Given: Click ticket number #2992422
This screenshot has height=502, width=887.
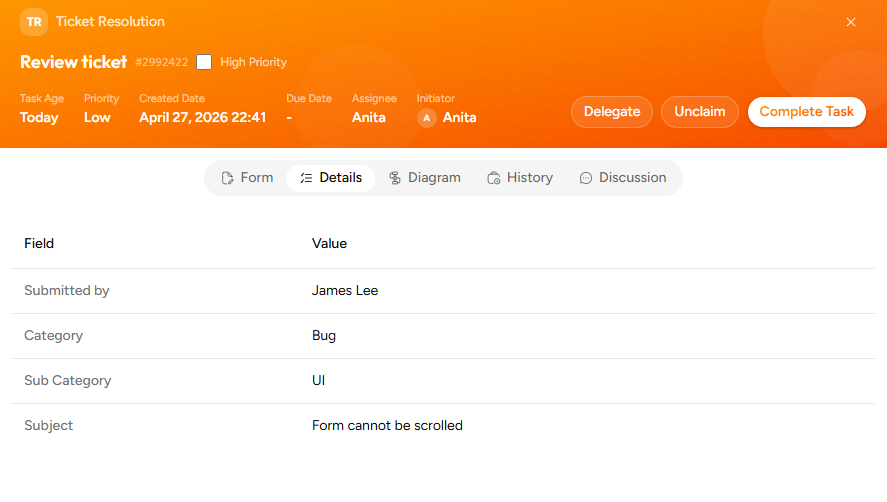Looking at the screenshot, I should click(162, 62).
